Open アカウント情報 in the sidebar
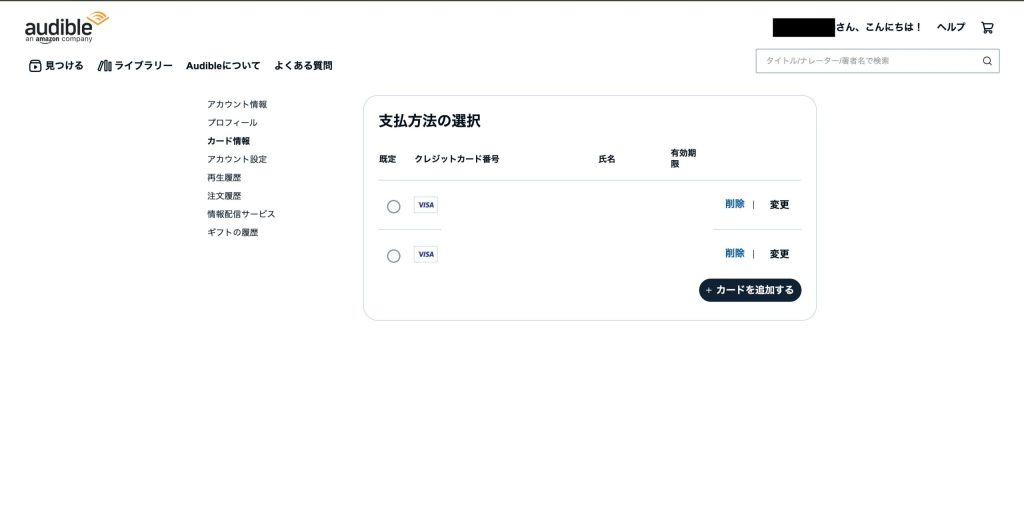The width and height of the screenshot is (1024, 517). [x=237, y=104]
